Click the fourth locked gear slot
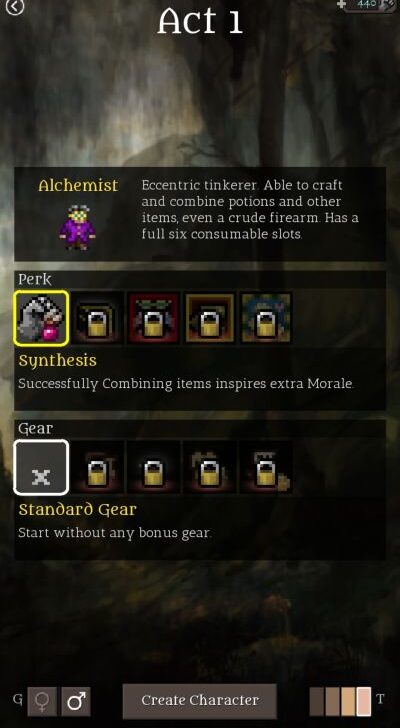 210,468
